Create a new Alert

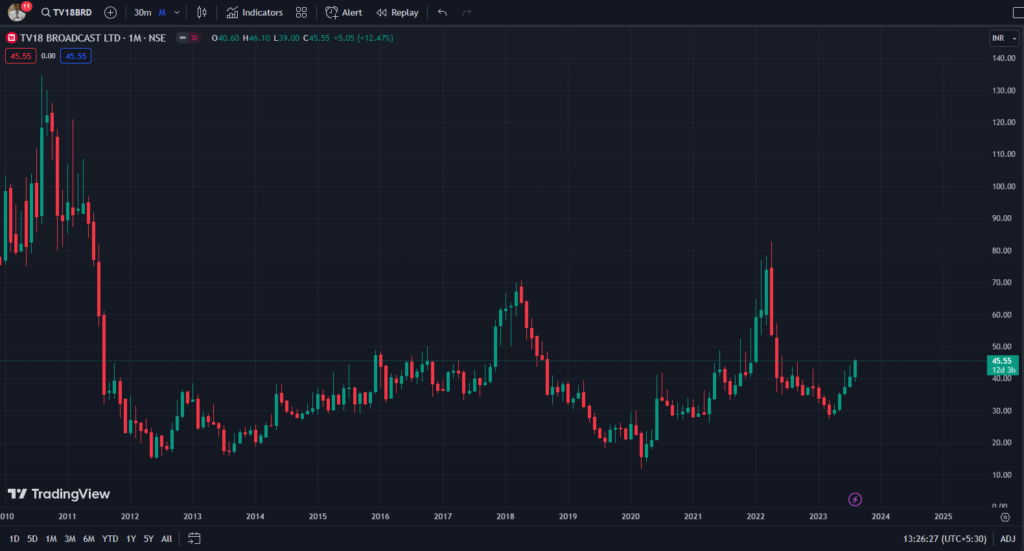coord(344,12)
